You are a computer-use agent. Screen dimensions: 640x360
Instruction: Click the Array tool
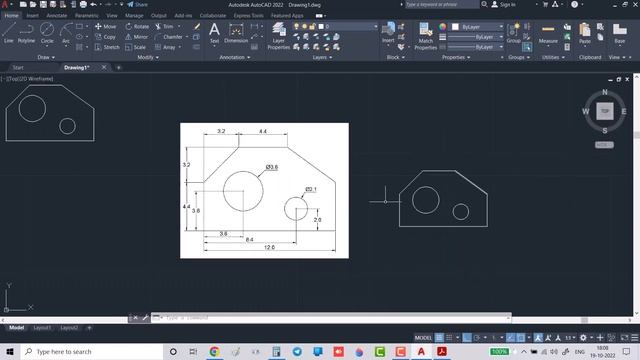tap(165, 47)
